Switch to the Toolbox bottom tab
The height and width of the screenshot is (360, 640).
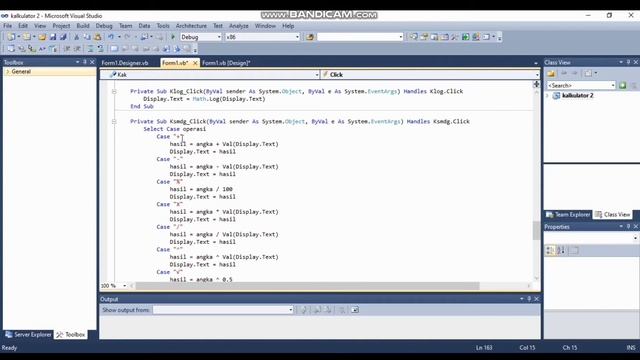point(71,335)
